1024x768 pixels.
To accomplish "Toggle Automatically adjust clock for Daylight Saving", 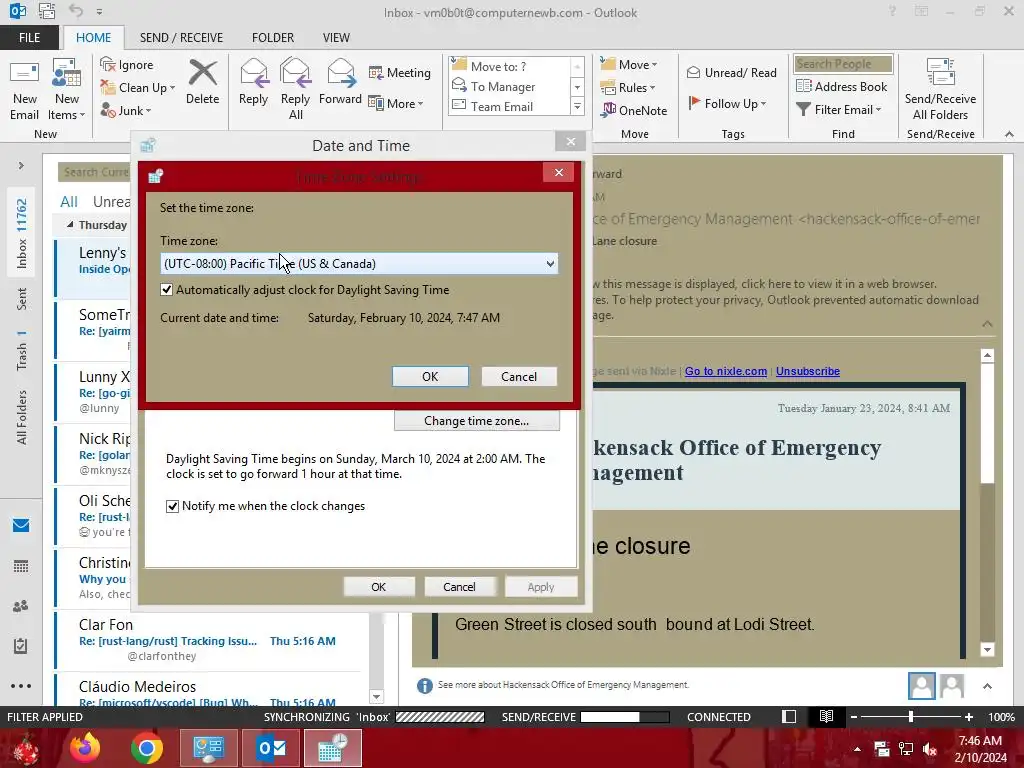I will (167, 289).
